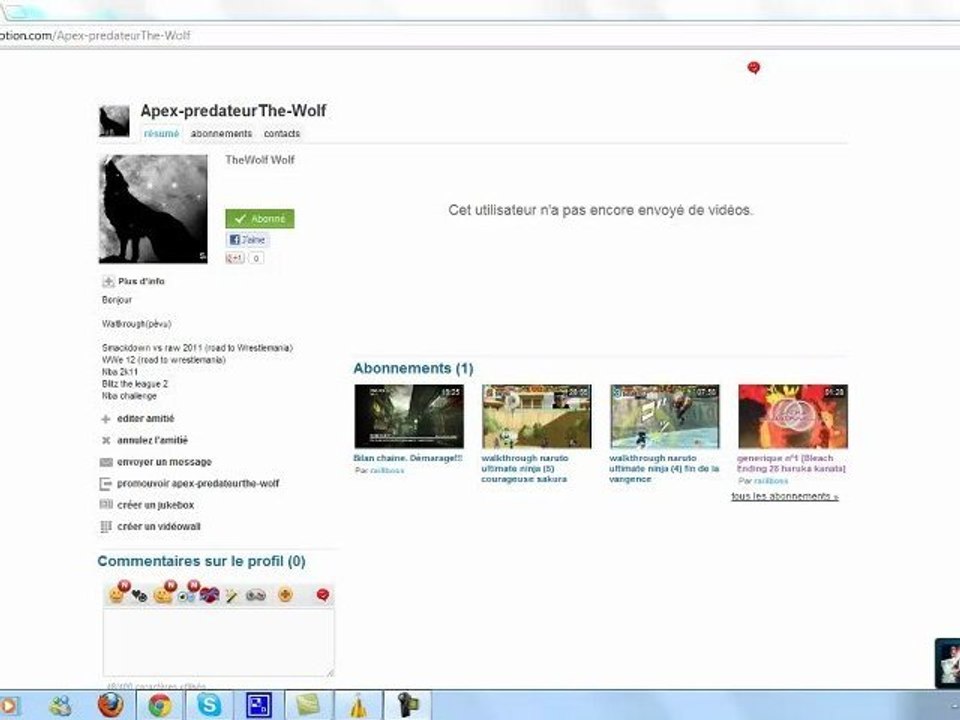Open the Bilan chaine video thumbnail
960x720 pixels.
click(x=409, y=416)
